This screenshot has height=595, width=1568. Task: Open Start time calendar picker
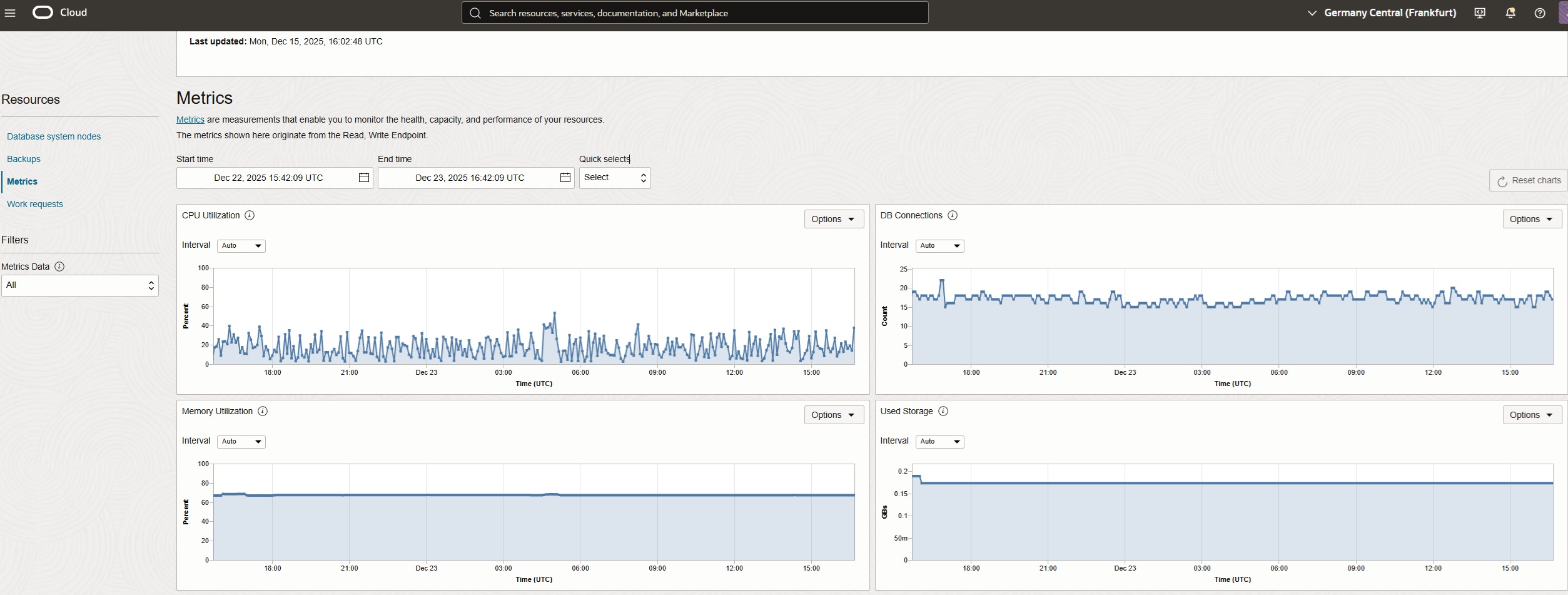pyautogui.click(x=363, y=178)
